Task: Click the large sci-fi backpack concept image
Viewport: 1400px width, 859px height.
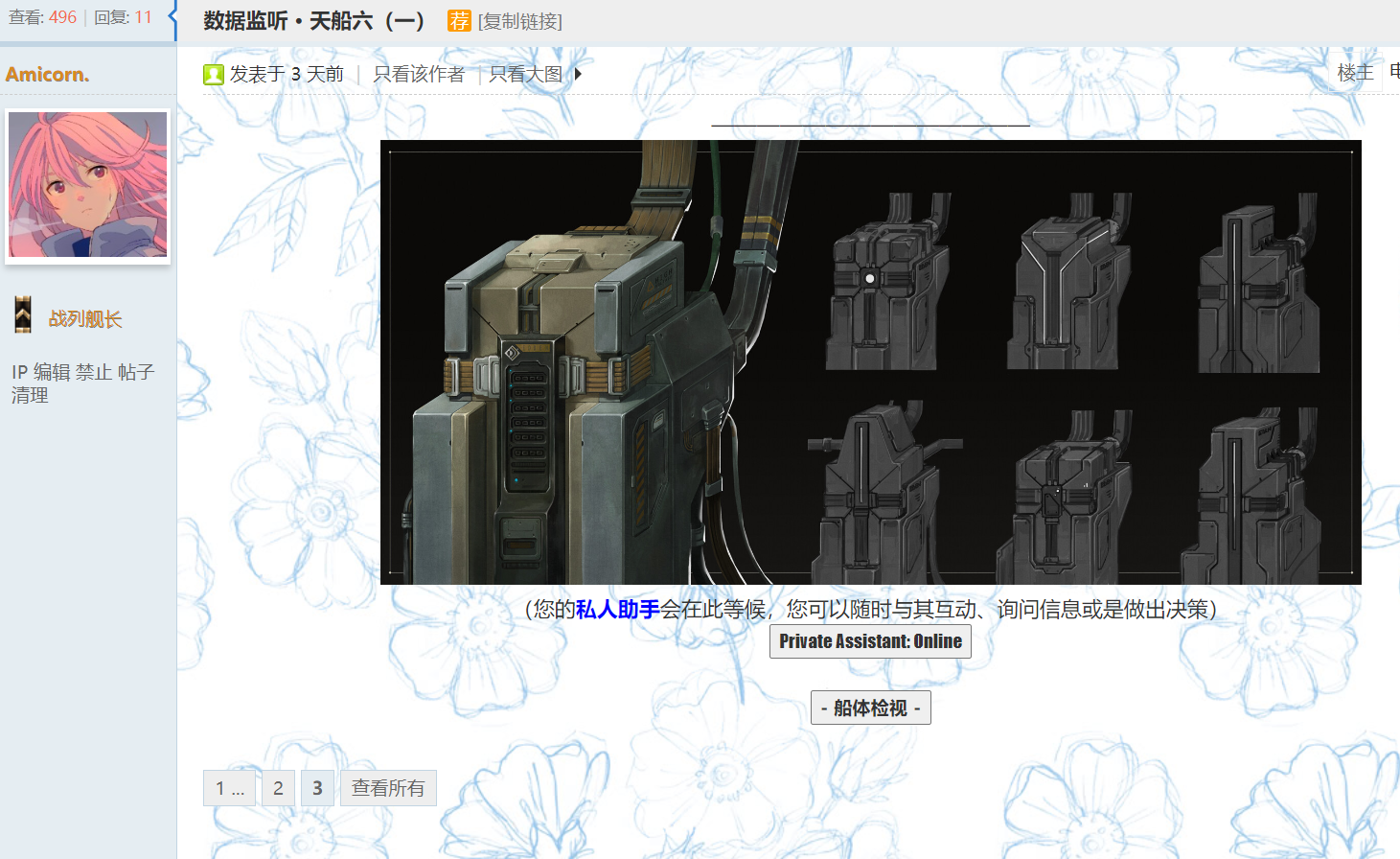Action: pyautogui.click(x=870, y=362)
